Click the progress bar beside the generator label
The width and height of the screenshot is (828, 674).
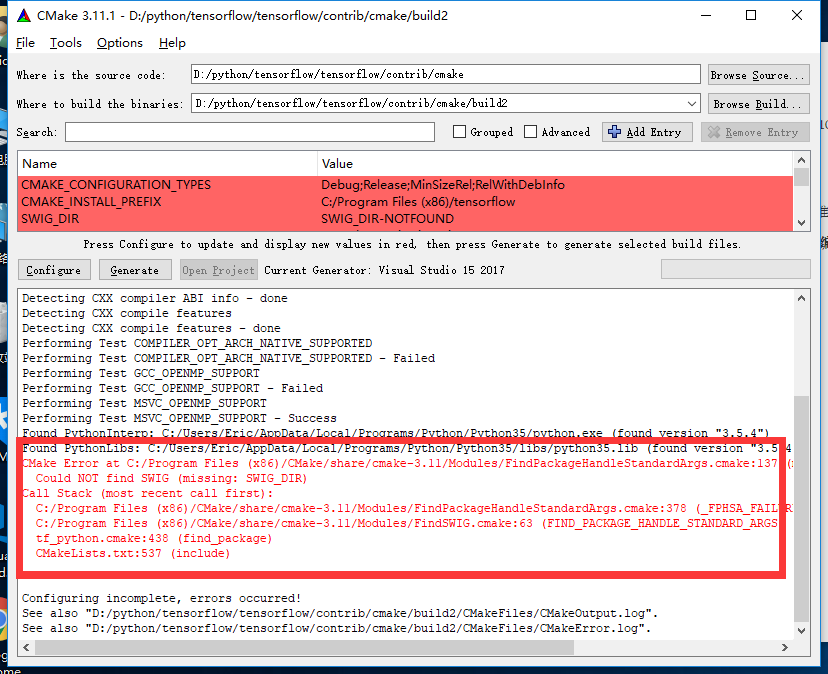coord(733,269)
